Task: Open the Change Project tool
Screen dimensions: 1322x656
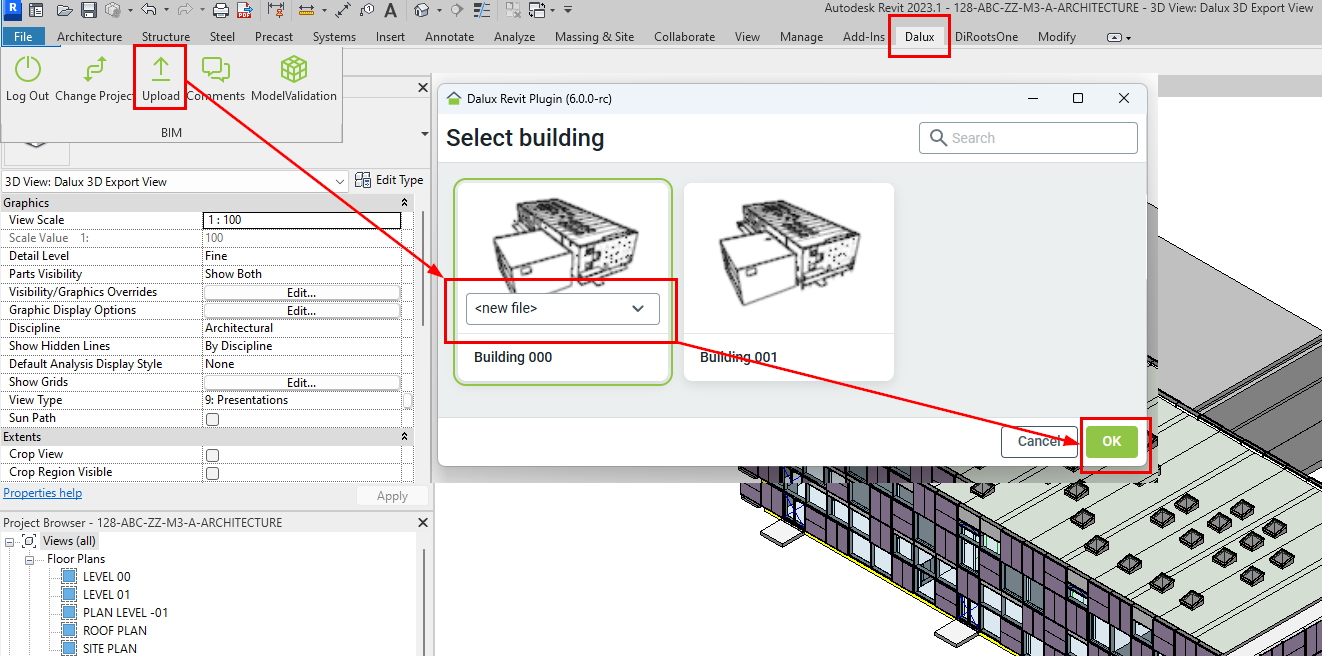Action: 95,70
